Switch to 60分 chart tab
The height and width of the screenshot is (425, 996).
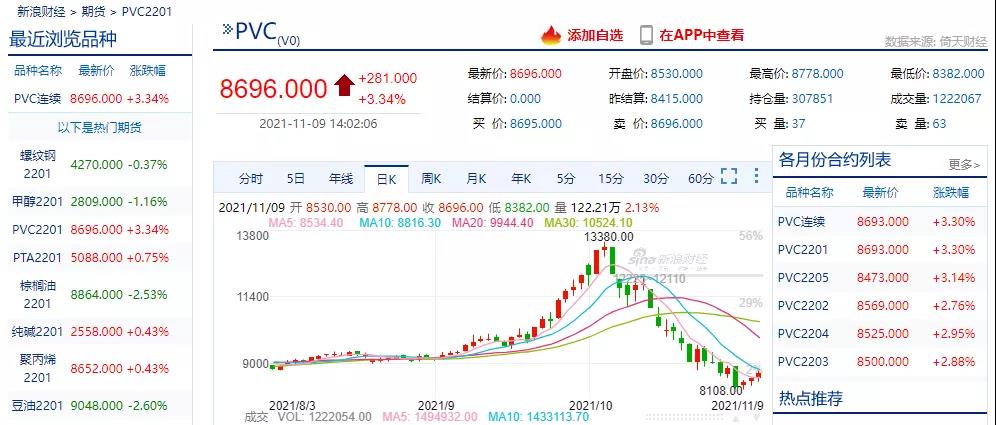[x=701, y=179]
